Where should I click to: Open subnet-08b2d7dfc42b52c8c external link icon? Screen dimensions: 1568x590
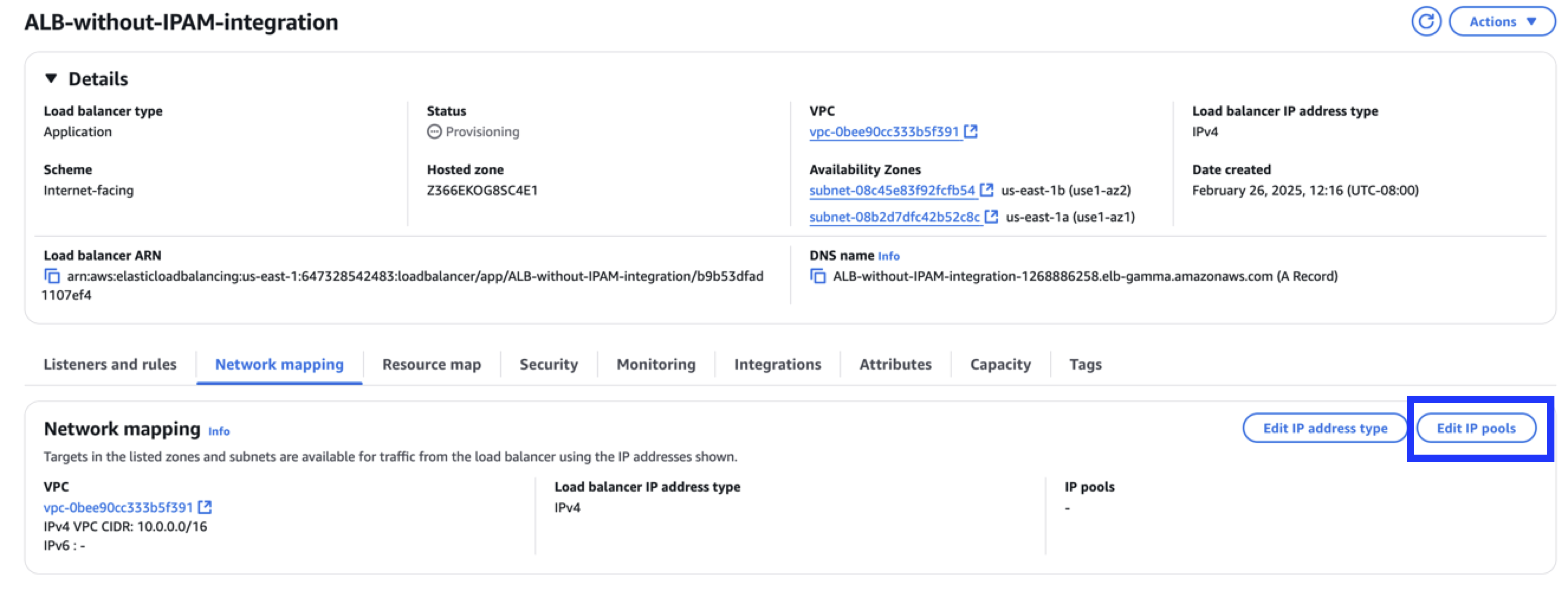[991, 217]
